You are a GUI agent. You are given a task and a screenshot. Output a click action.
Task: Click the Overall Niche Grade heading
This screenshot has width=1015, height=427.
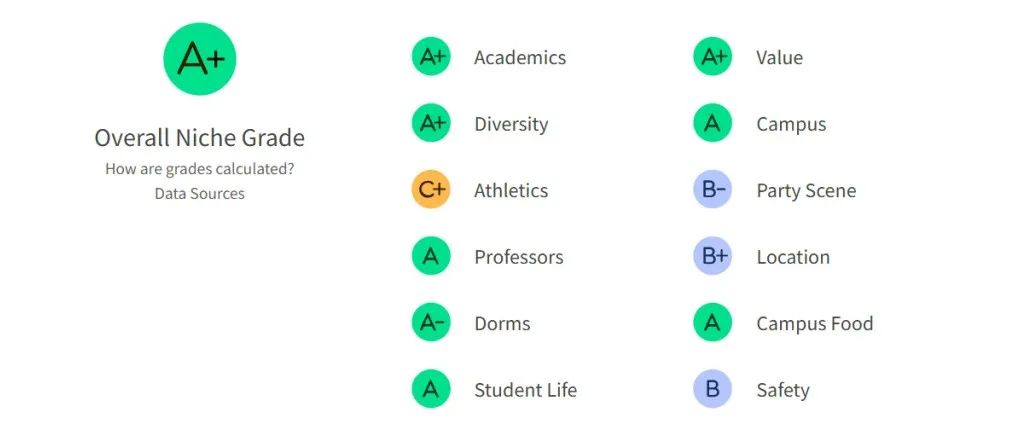tap(199, 138)
